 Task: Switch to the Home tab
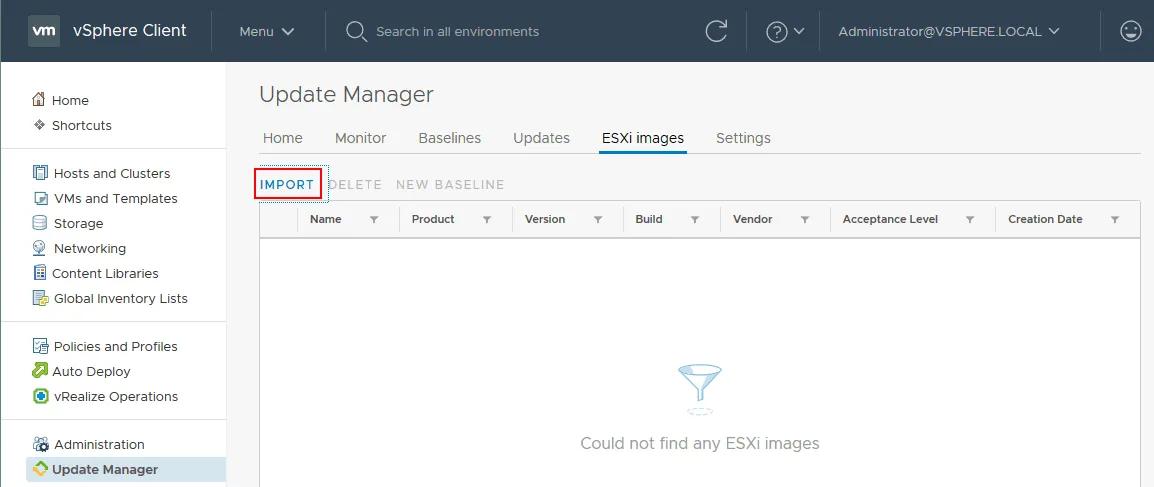click(283, 138)
